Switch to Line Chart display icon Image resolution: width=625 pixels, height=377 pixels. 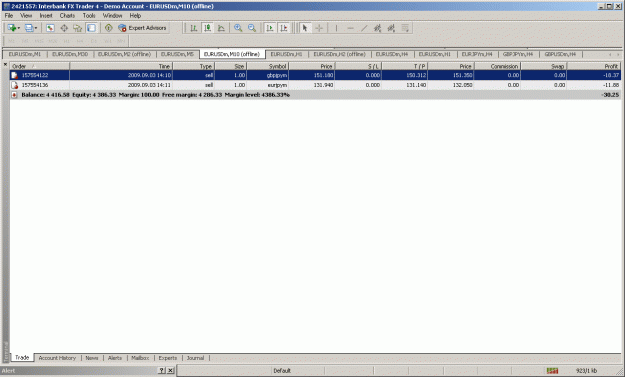(221, 28)
